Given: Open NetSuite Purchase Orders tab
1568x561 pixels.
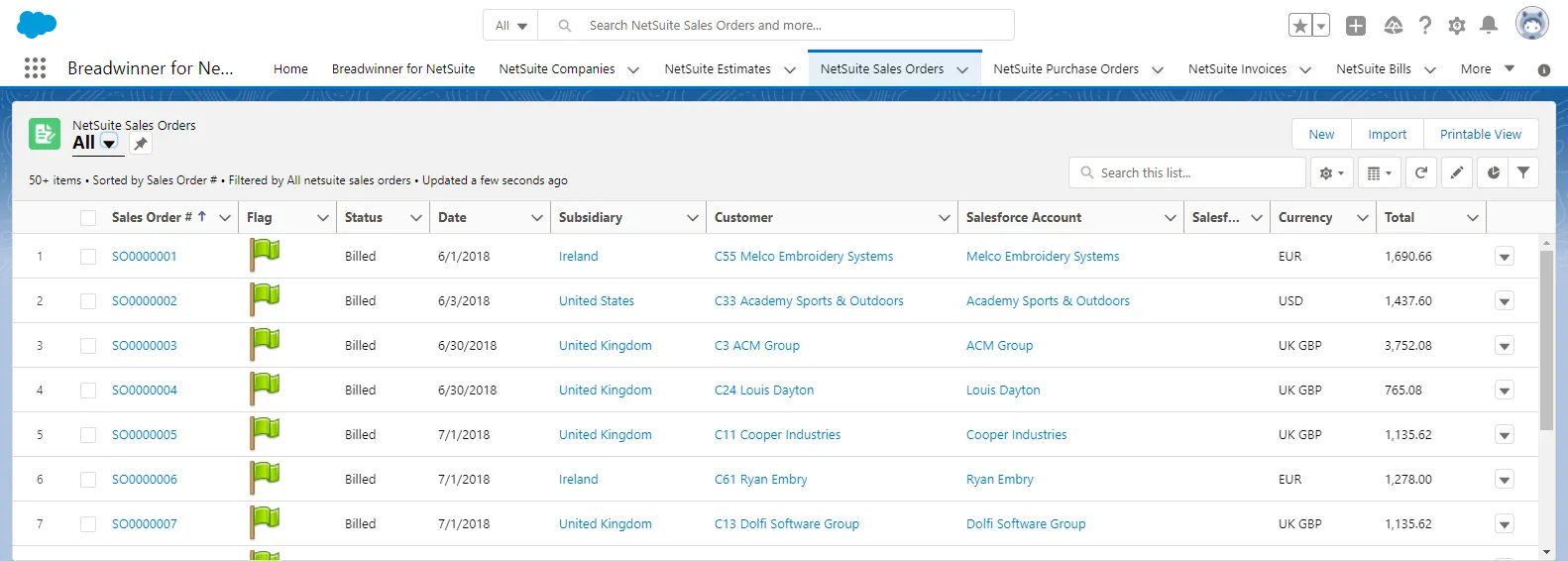Looking at the screenshot, I should coord(1065,68).
